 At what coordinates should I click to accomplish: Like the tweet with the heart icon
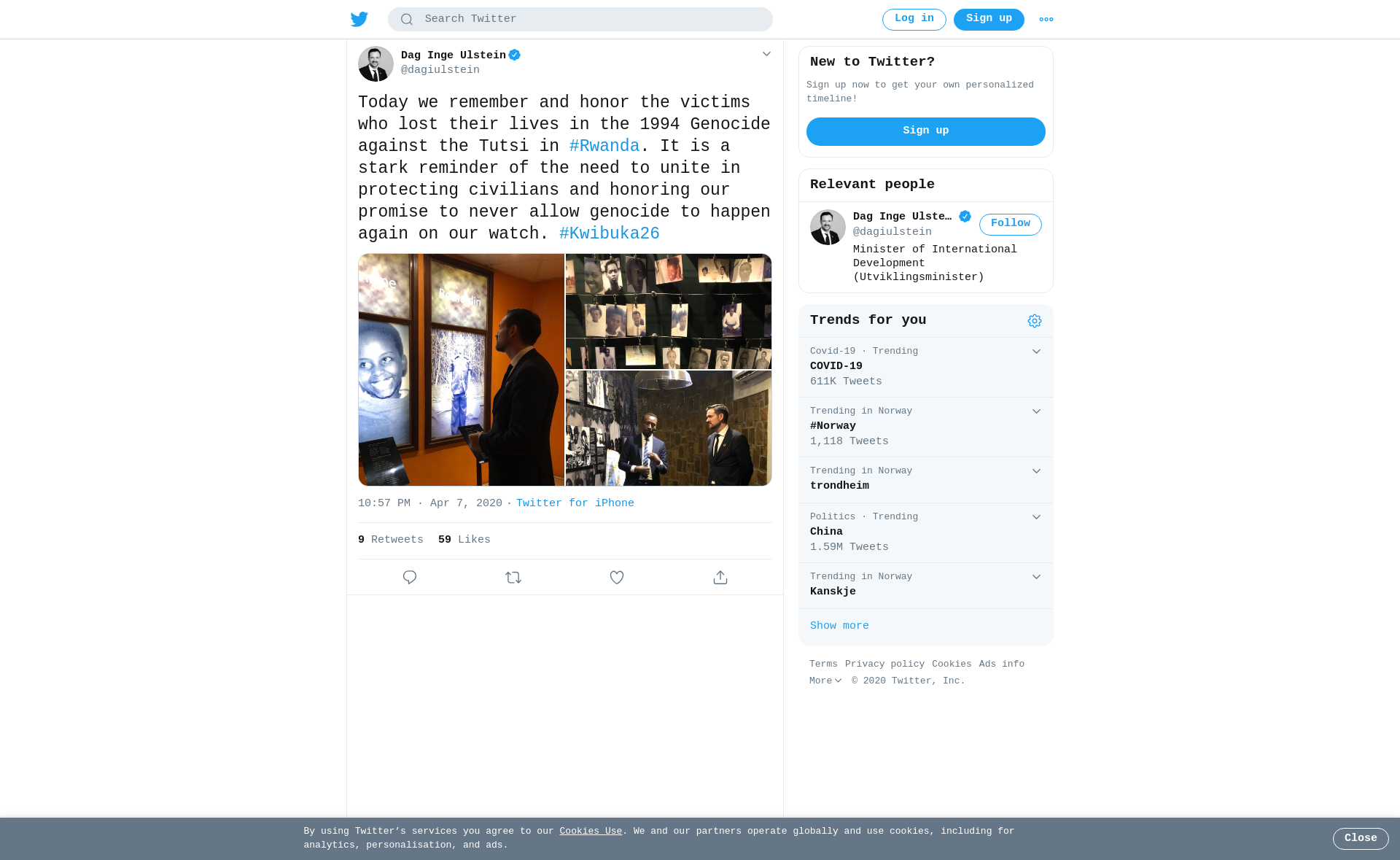coord(617,577)
